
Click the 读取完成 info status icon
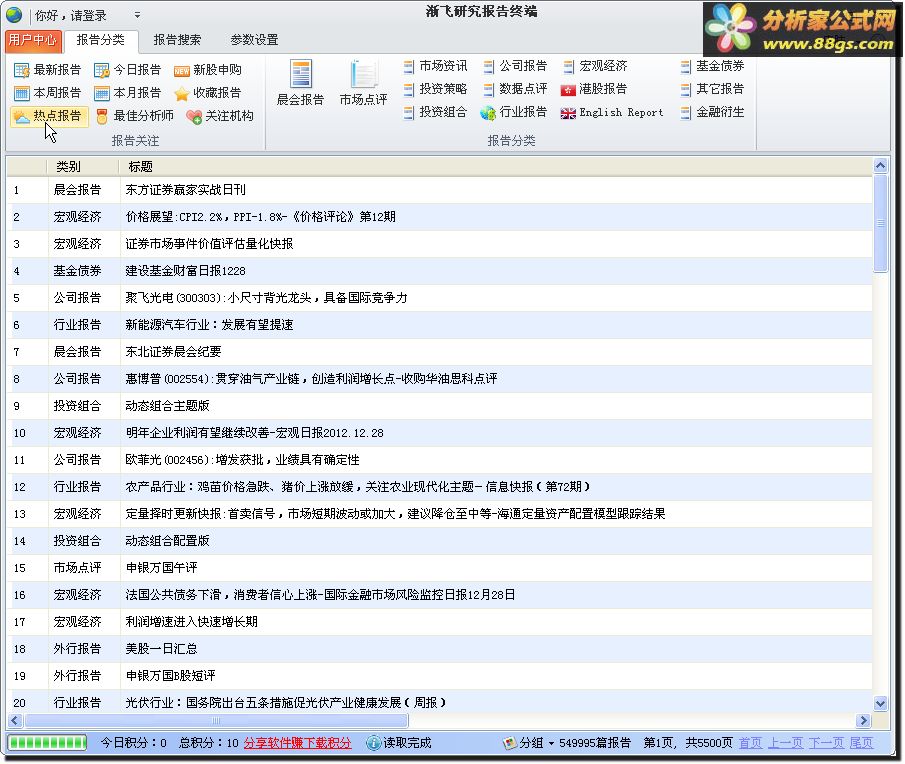[374, 743]
